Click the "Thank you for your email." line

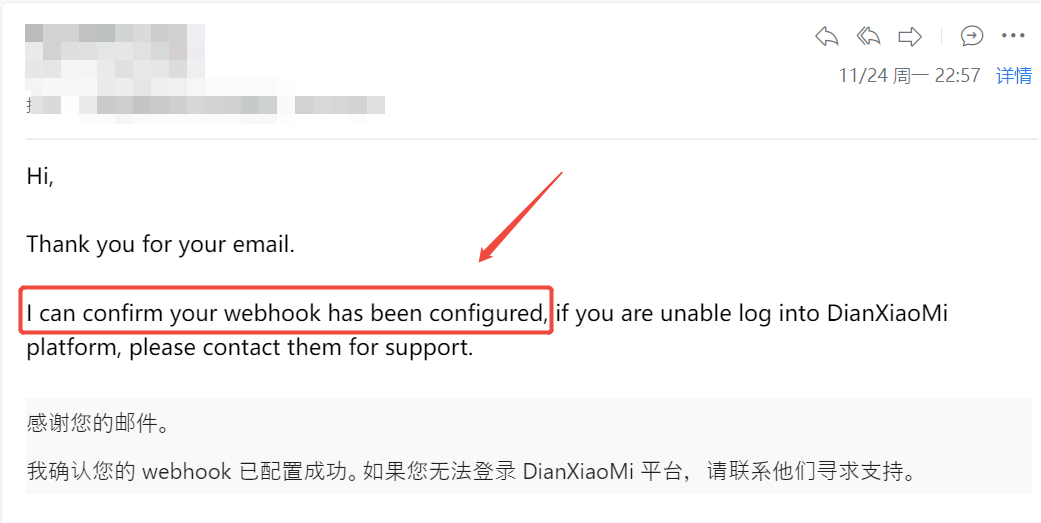click(161, 245)
